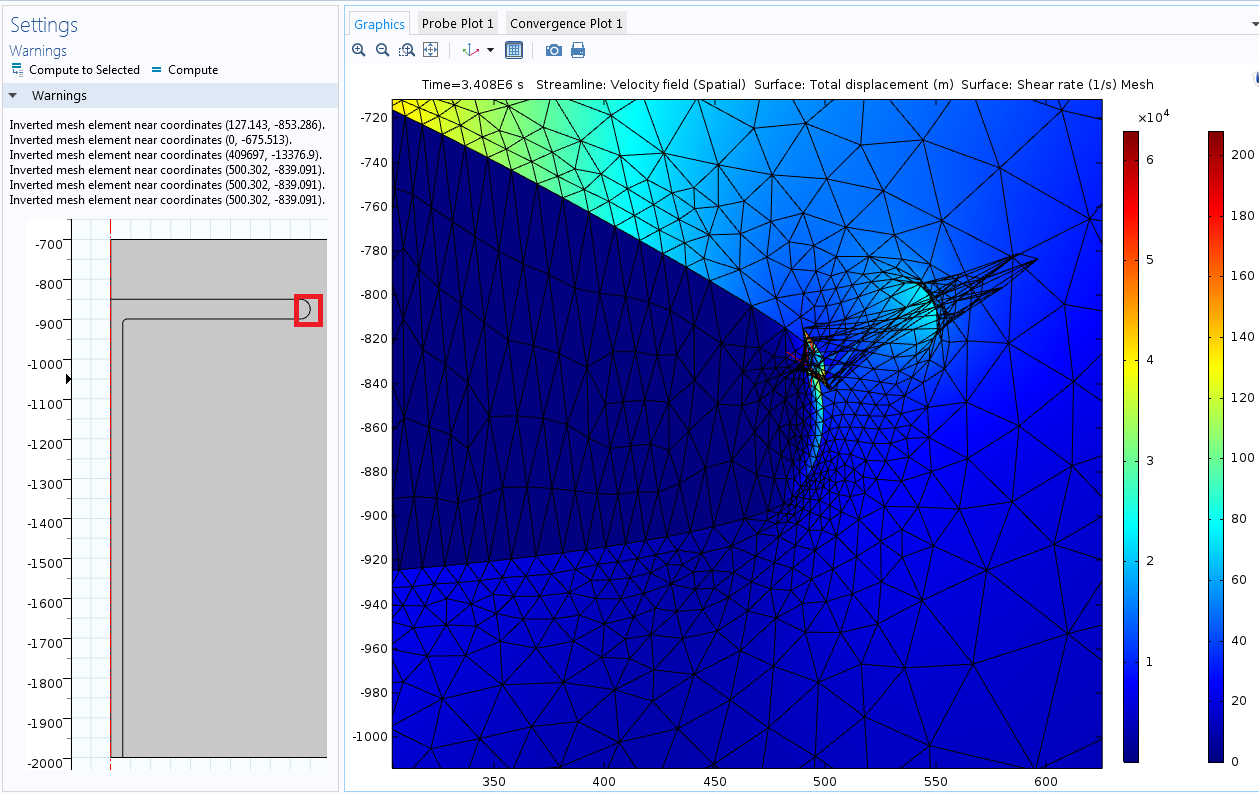The image size is (1260, 794).
Task: Click the Zoom In magnifier icon
Action: pyautogui.click(x=359, y=50)
